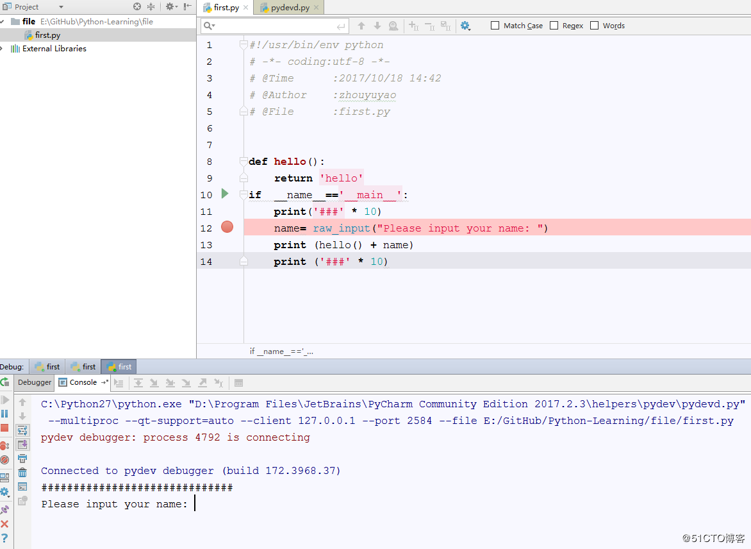Select the External Libraries tree row

click(x=98, y=48)
